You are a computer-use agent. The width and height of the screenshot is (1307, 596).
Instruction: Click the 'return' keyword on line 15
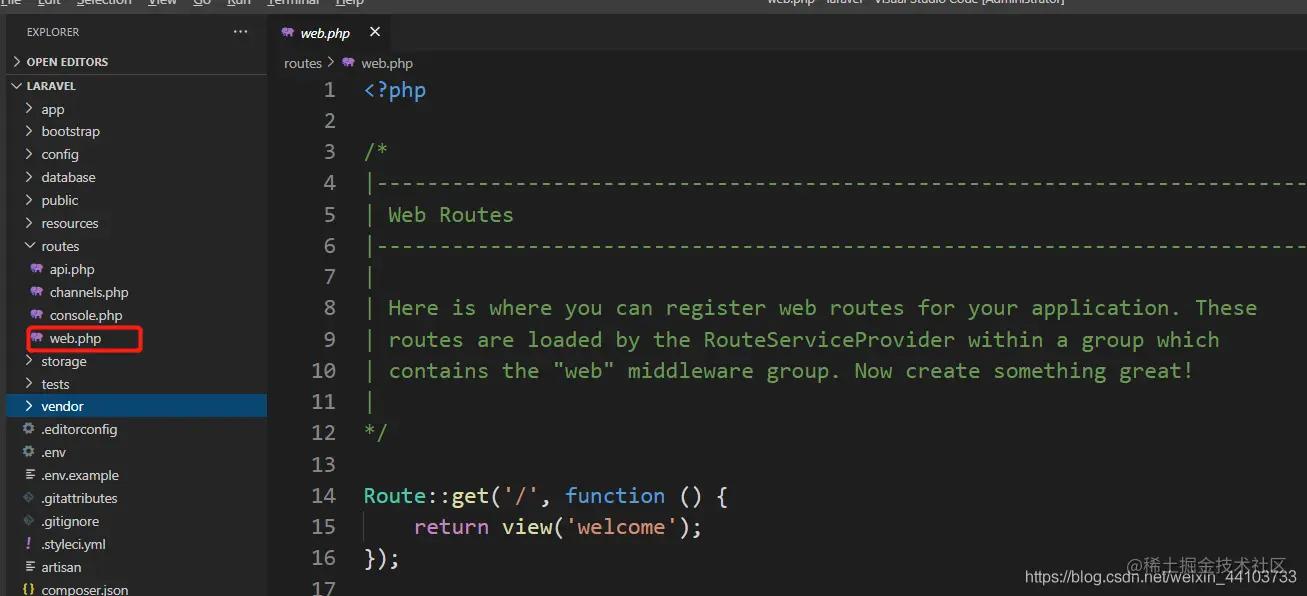pyautogui.click(x=451, y=527)
